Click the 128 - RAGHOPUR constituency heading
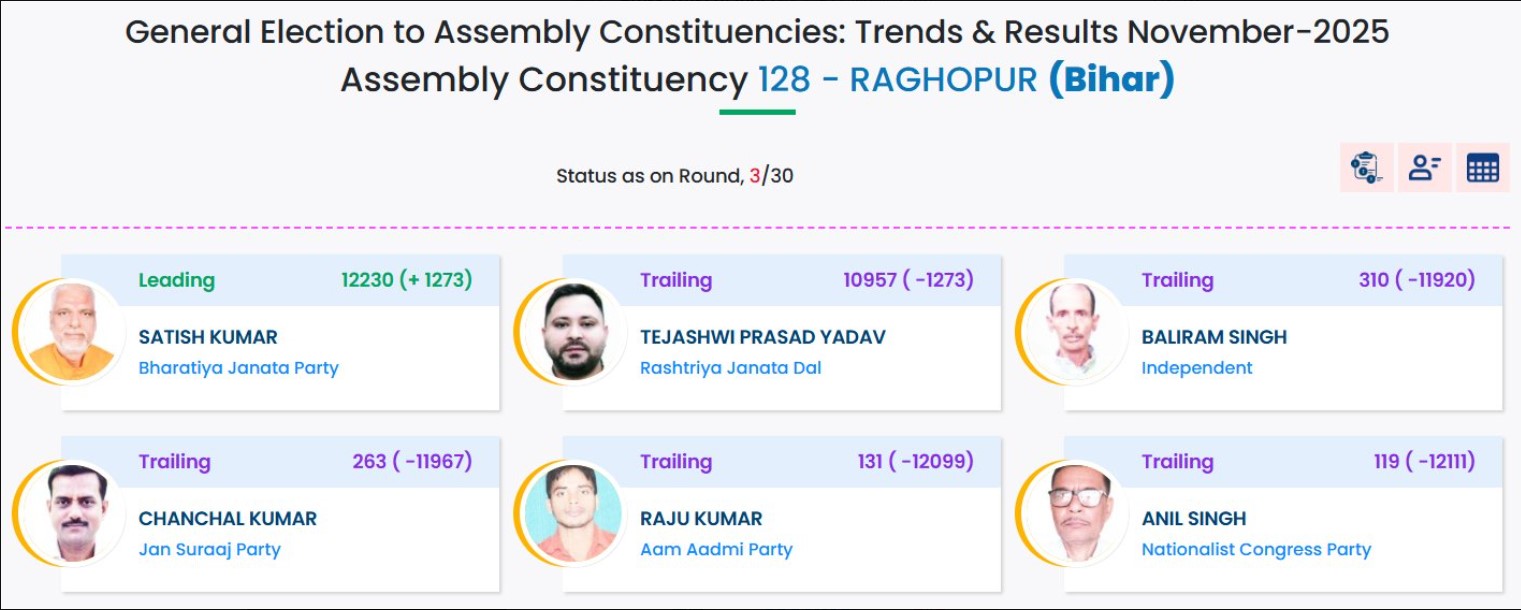The height and width of the screenshot is (610, 1521). pyautogui.click(x=897, y=80)
